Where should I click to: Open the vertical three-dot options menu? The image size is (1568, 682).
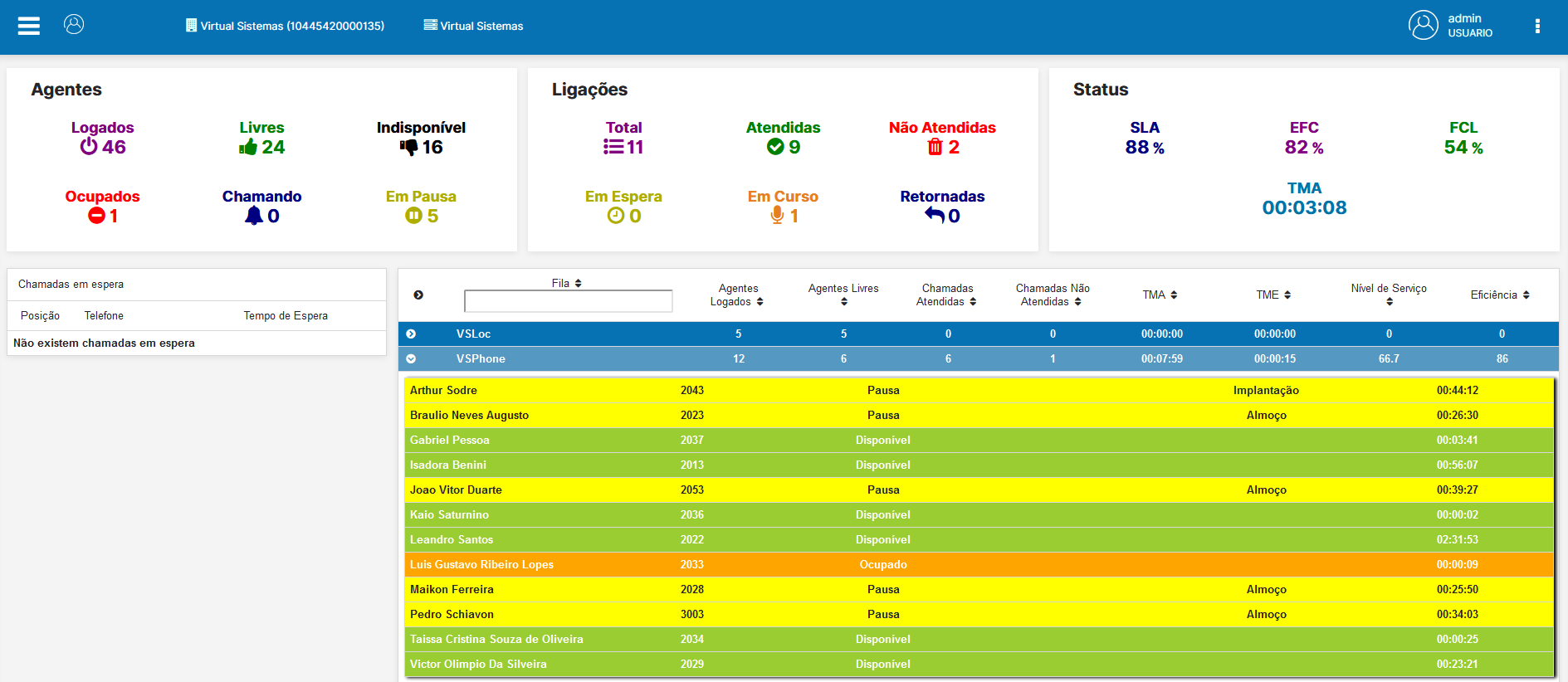tap(1537, 26)
